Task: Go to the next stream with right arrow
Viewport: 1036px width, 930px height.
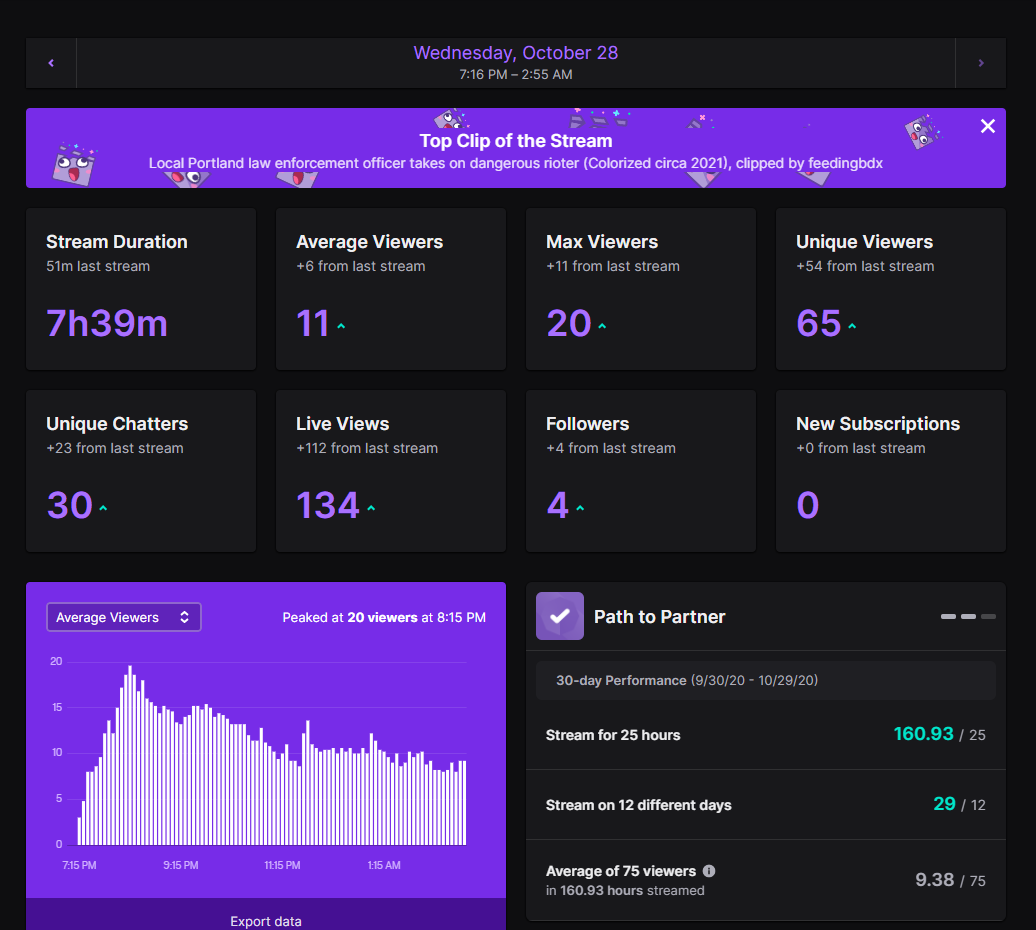Action: click(980, 63)
